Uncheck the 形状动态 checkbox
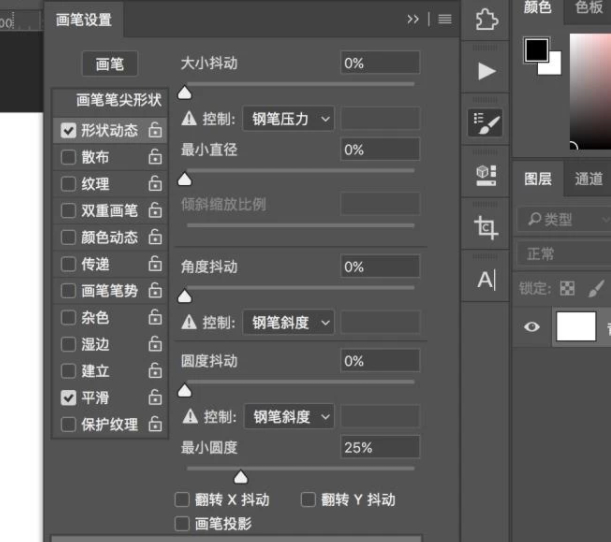 [68, 130]
